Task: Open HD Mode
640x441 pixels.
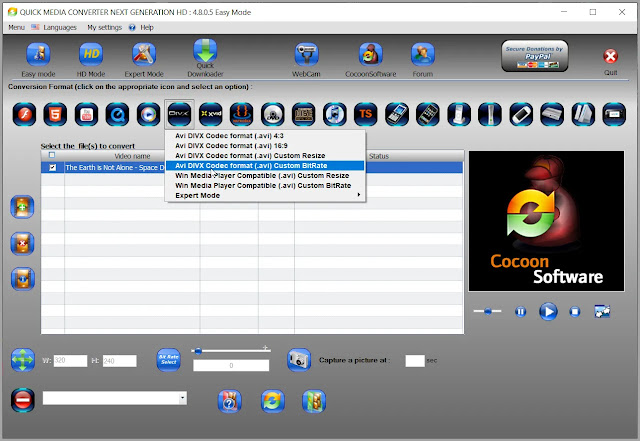Action: click(91, 54)
